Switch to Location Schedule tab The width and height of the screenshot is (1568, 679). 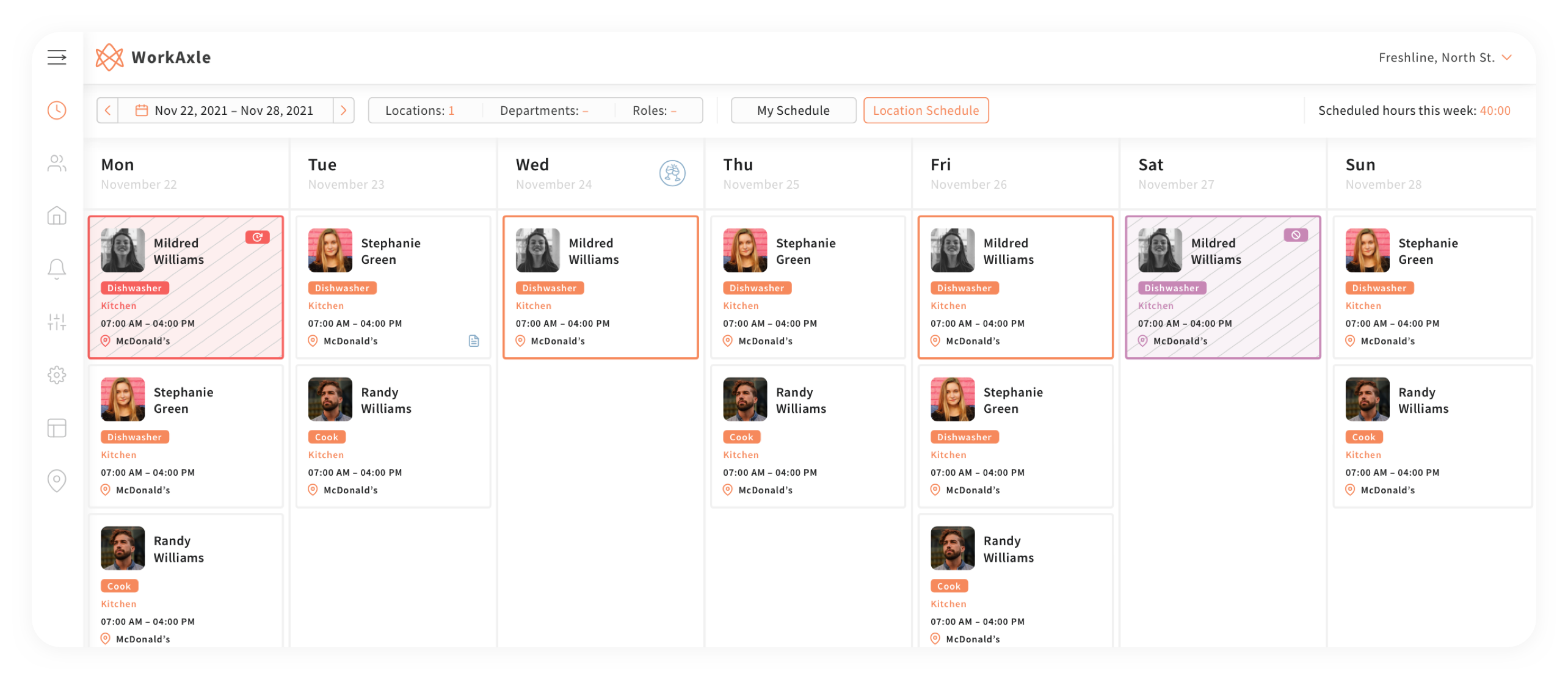pyautogui.click(x=926, y=111)
